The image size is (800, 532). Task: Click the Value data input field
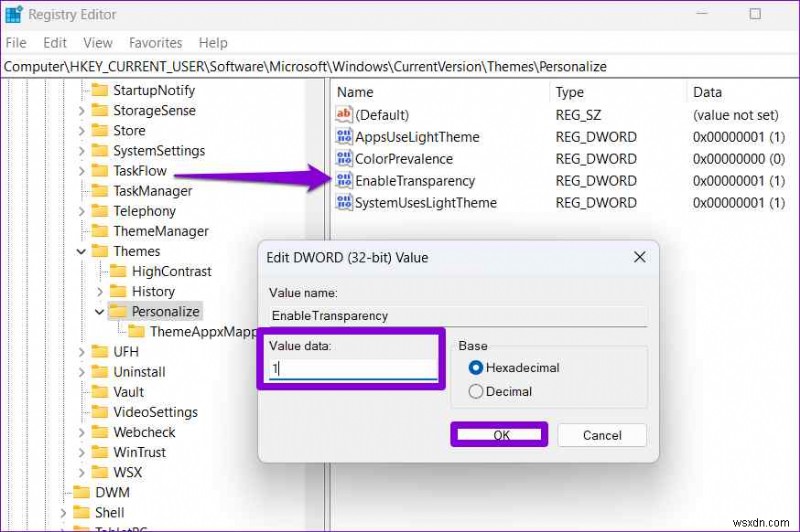(x=354, y=368)
